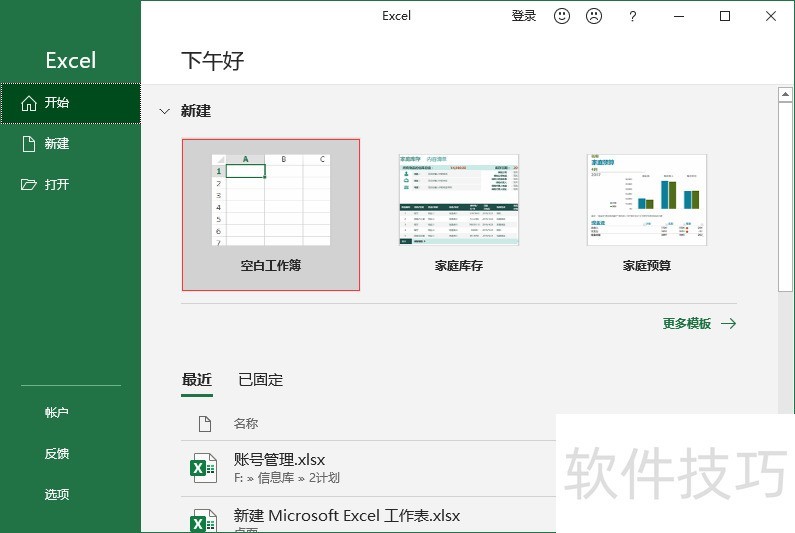This screenshot has width=795, height=533.
Task: Close the Excel window
Action: point(771,16)
